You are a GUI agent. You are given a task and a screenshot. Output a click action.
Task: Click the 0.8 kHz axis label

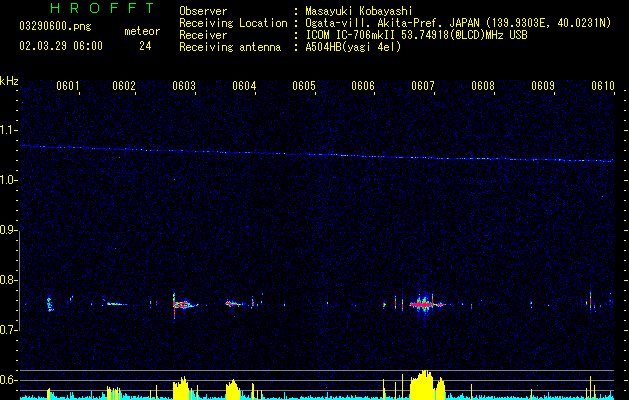click(x=8, y=280)
